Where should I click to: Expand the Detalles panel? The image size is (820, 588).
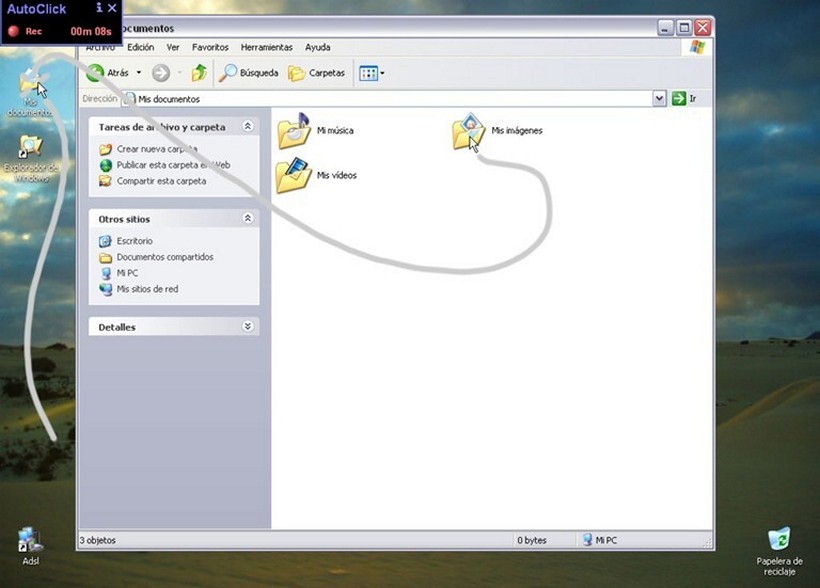pyautogui.click(x=248, y=326)
